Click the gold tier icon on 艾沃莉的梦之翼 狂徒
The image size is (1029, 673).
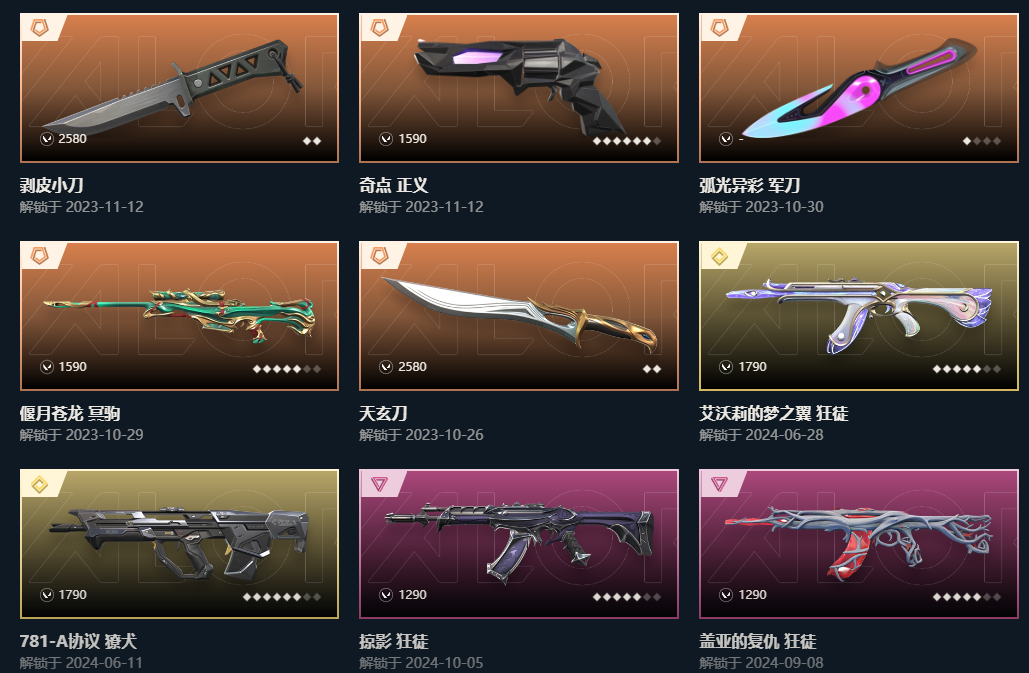pos(720,256)
